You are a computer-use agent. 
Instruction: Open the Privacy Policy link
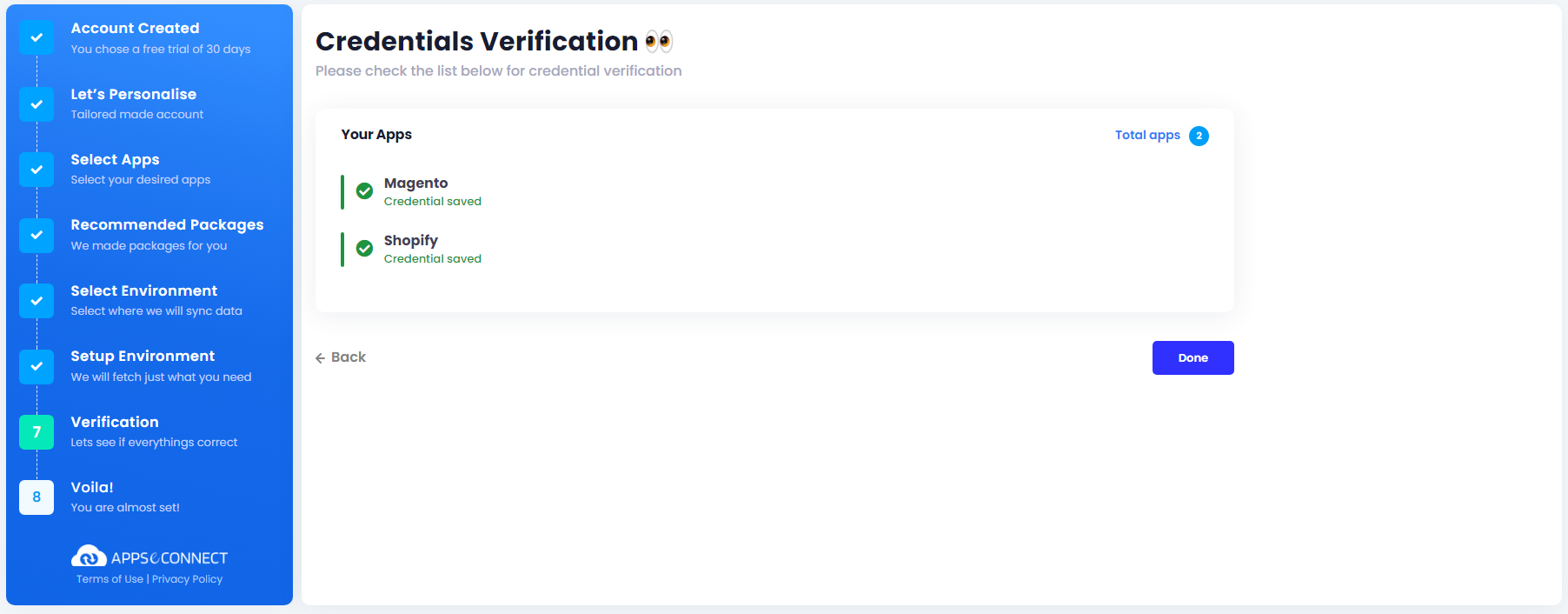click(187, 579)
